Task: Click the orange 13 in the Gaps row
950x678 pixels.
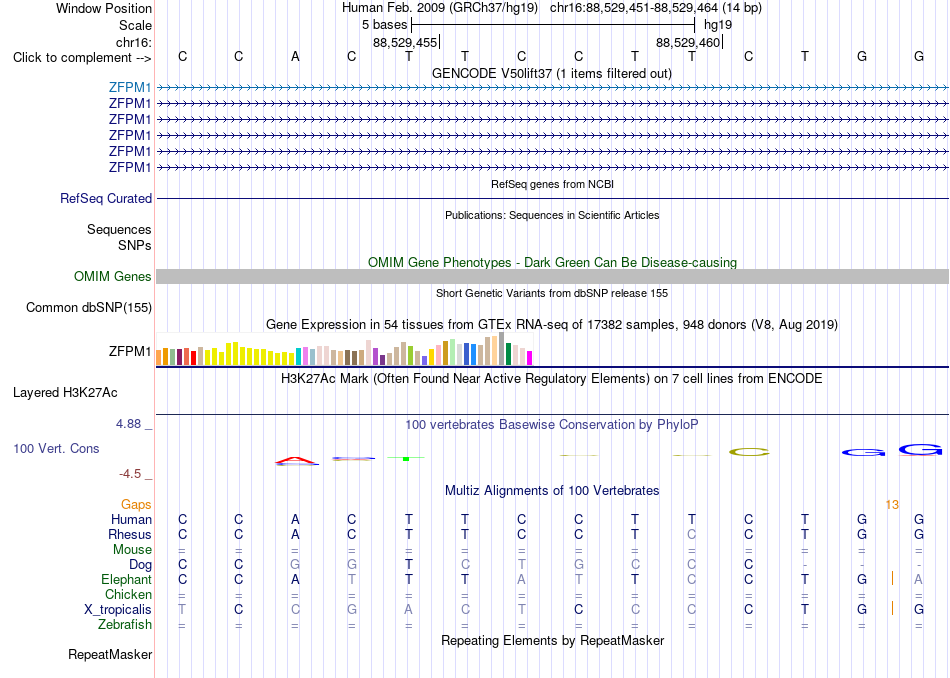Action: click(892, 505)
